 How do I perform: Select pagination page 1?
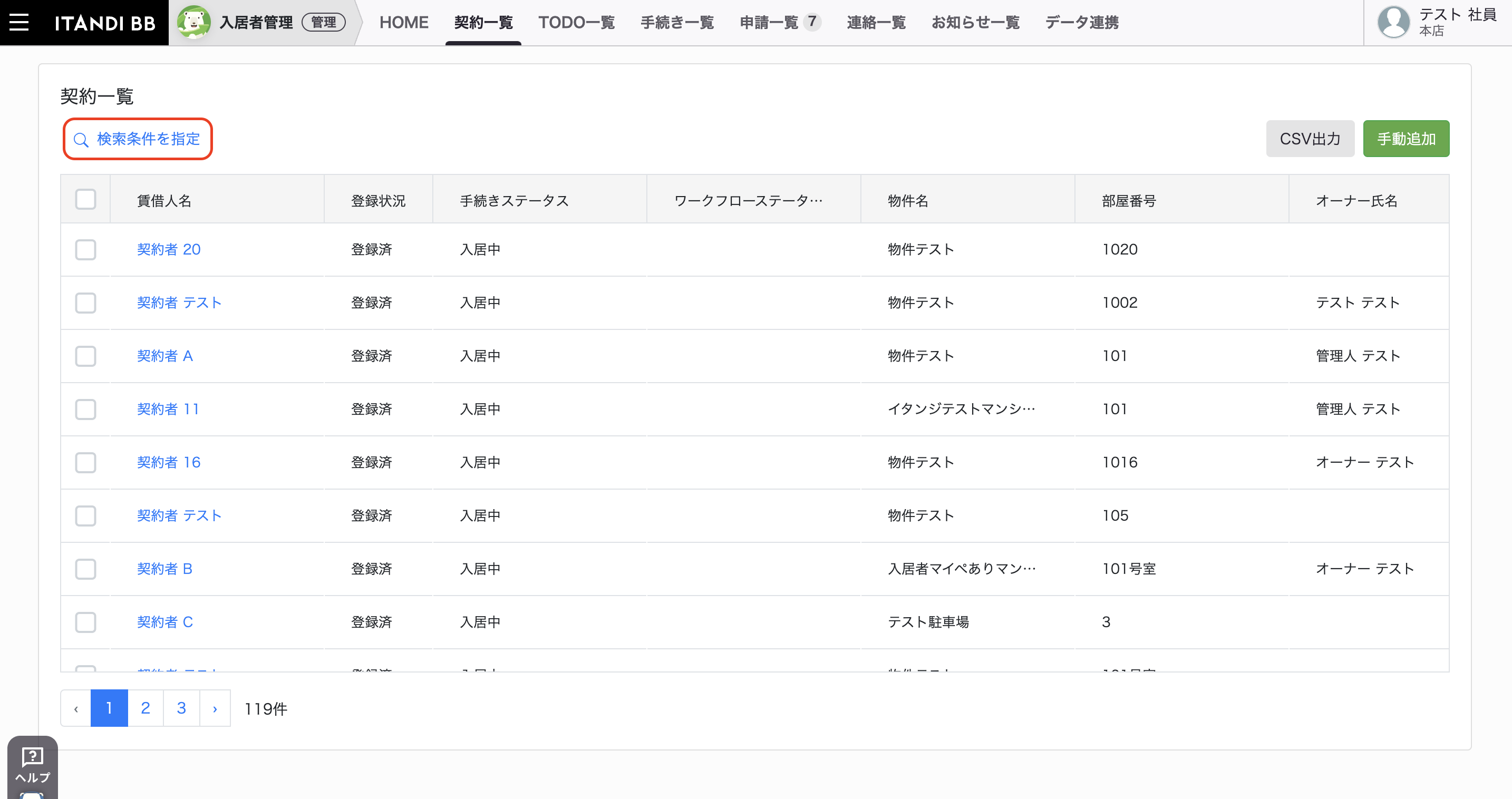pyautogui.click(x=109, y=709)
